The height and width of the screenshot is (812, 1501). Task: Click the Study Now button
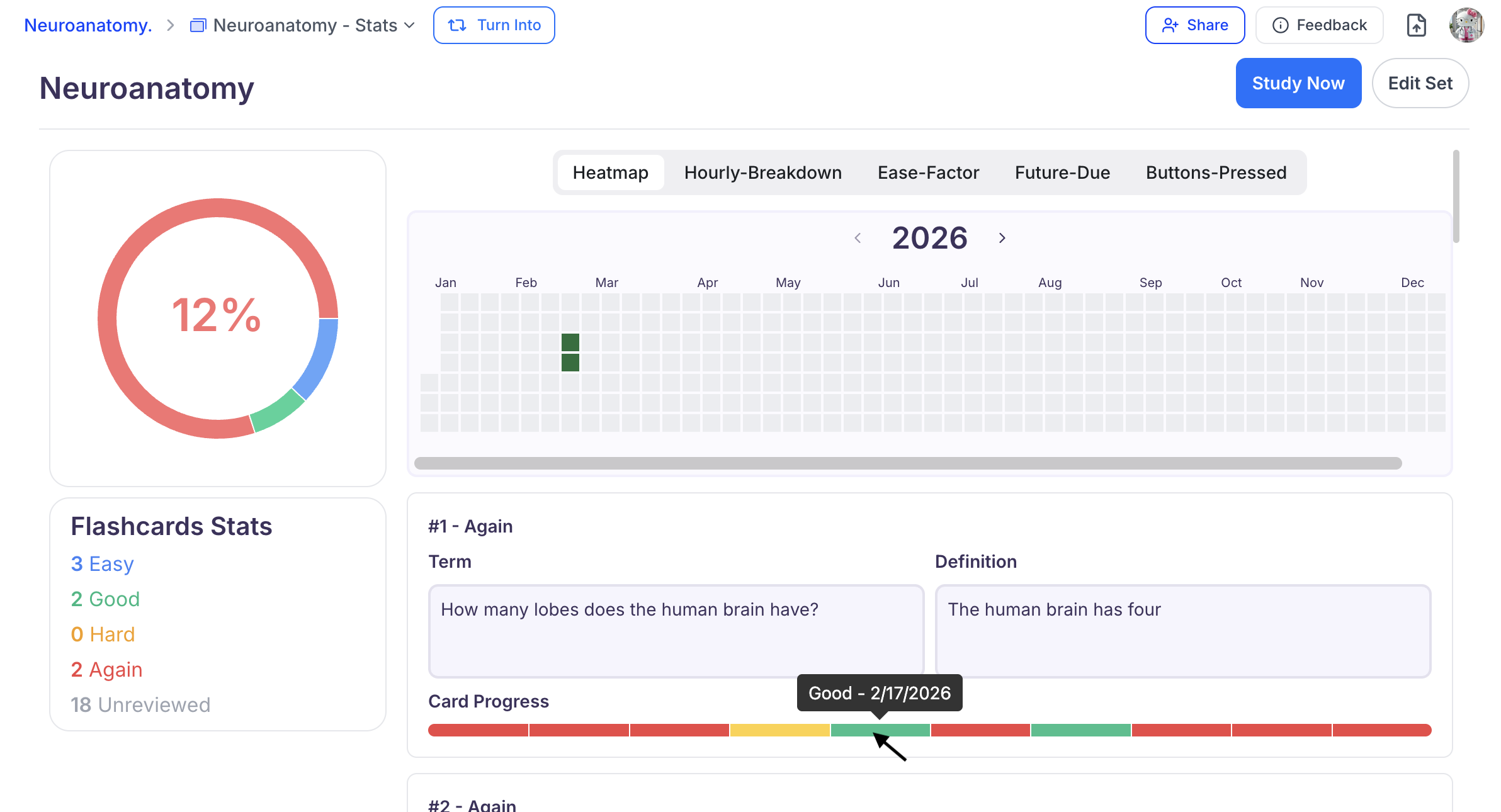(1298, 82)
